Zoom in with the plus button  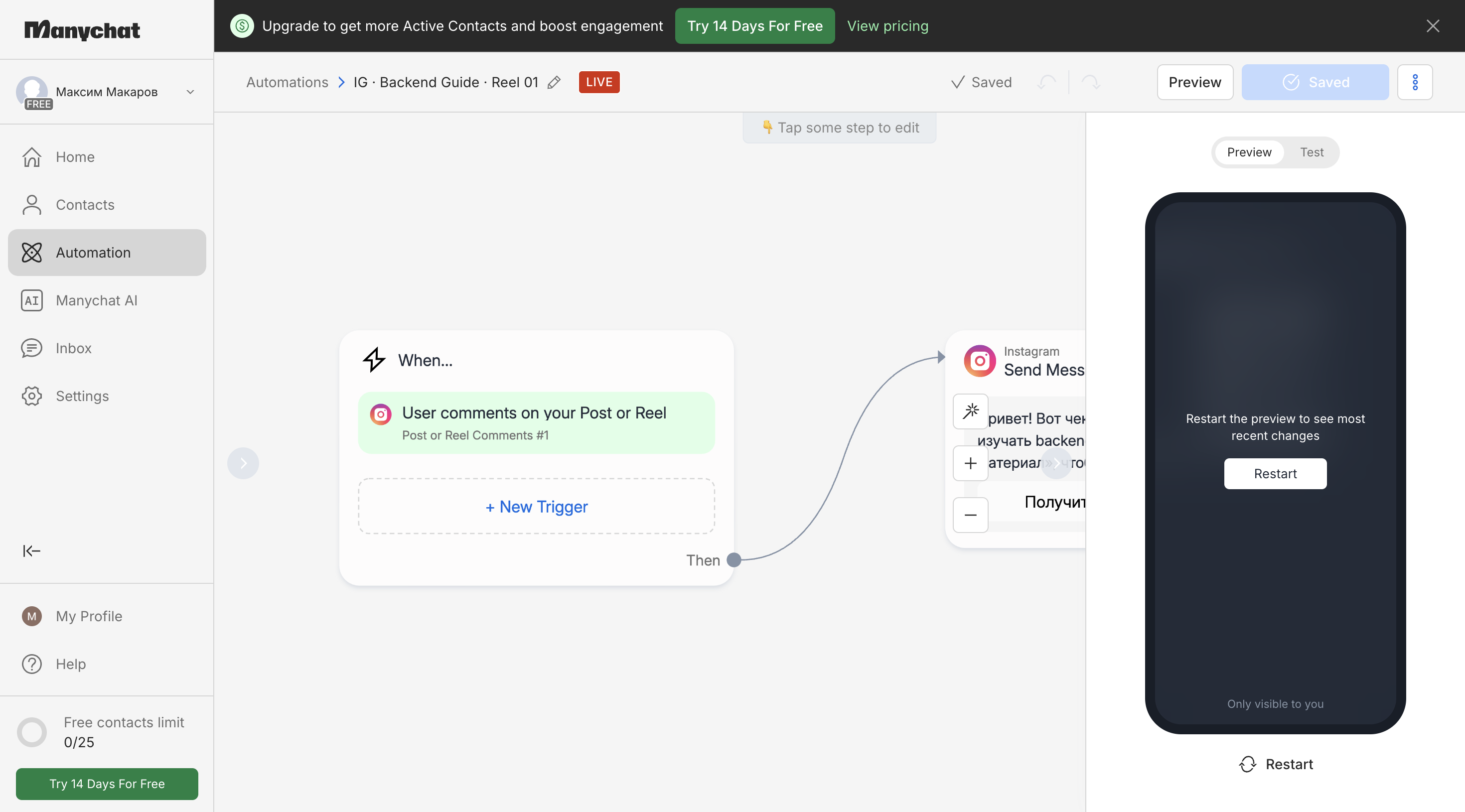click(970, 463)
